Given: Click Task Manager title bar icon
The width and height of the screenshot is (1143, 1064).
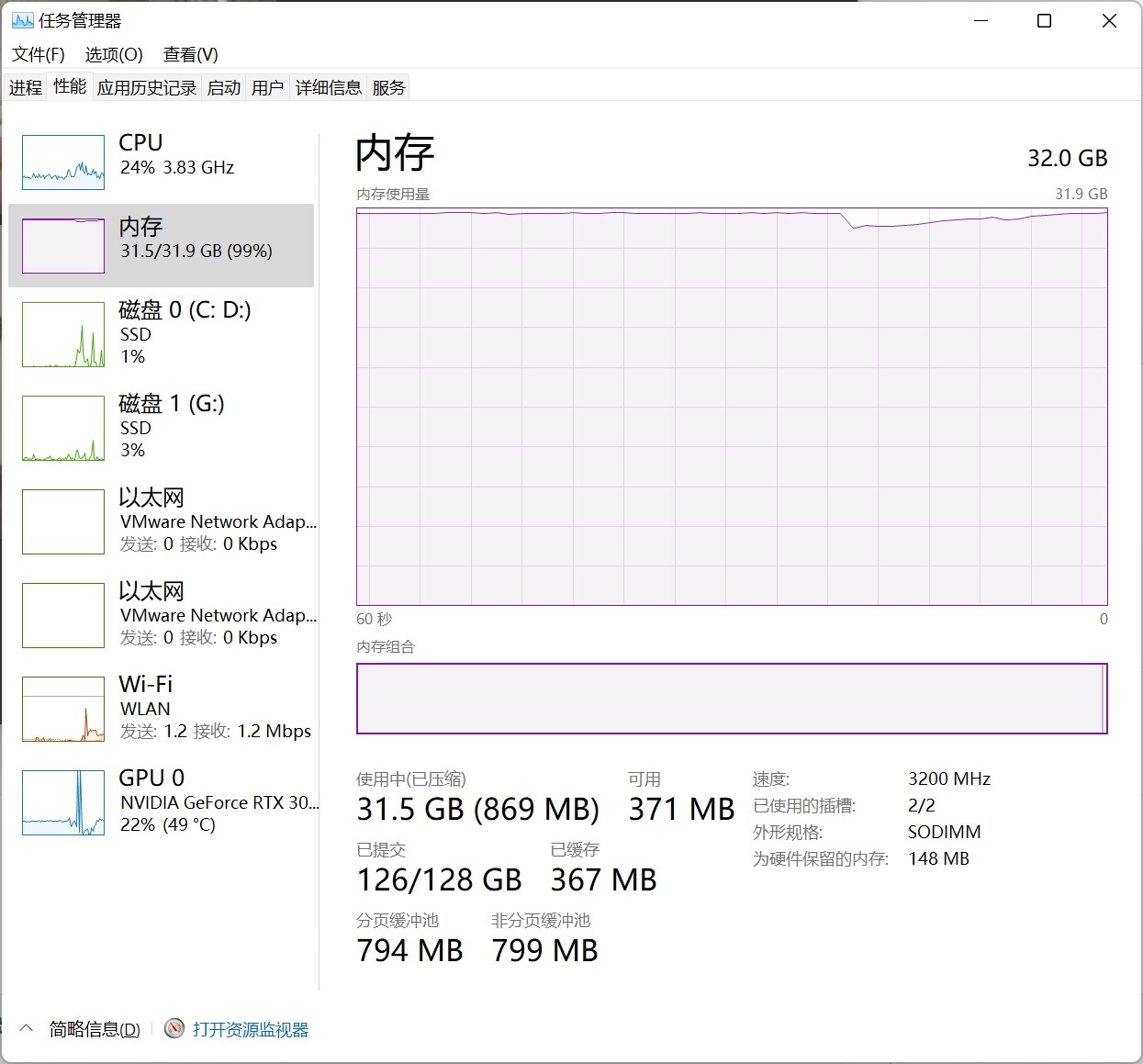Looking at the screenshot, I should [x=22, y=20].
